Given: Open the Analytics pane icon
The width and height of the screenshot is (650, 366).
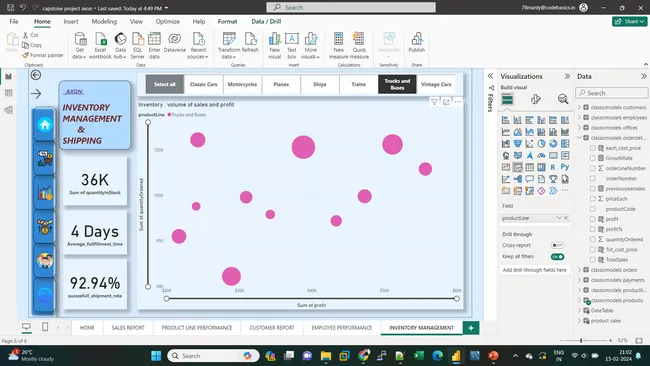Looking at the screenshot, I should coord(563,99).
